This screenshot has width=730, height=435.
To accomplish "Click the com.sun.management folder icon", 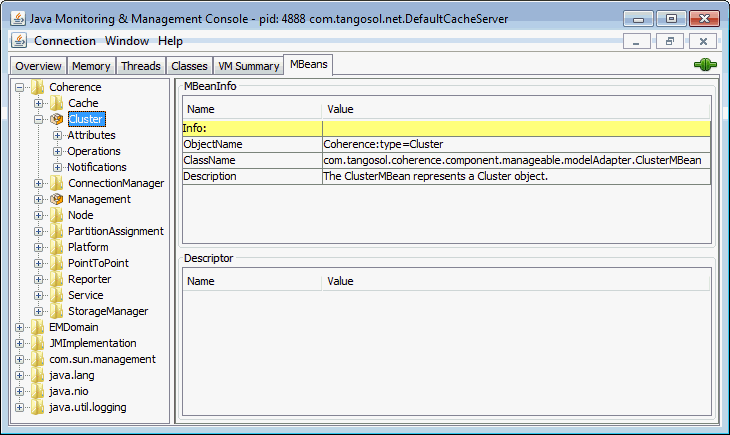I will [38, 359].
